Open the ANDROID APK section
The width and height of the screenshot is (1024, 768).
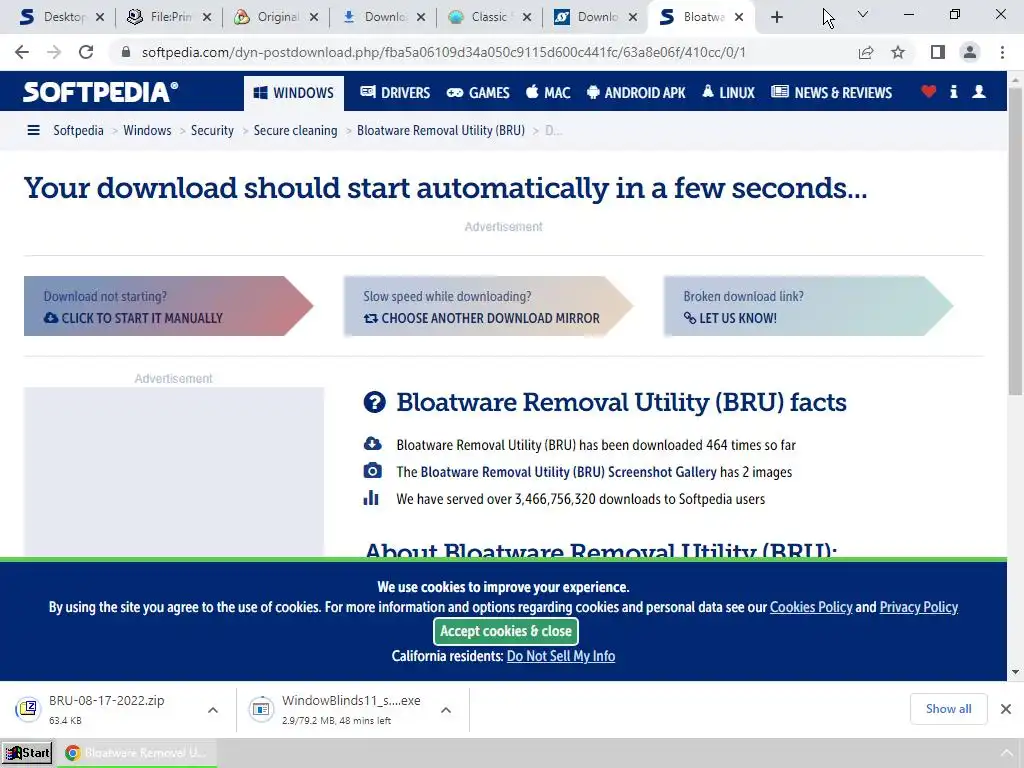(x=636, y=93)
